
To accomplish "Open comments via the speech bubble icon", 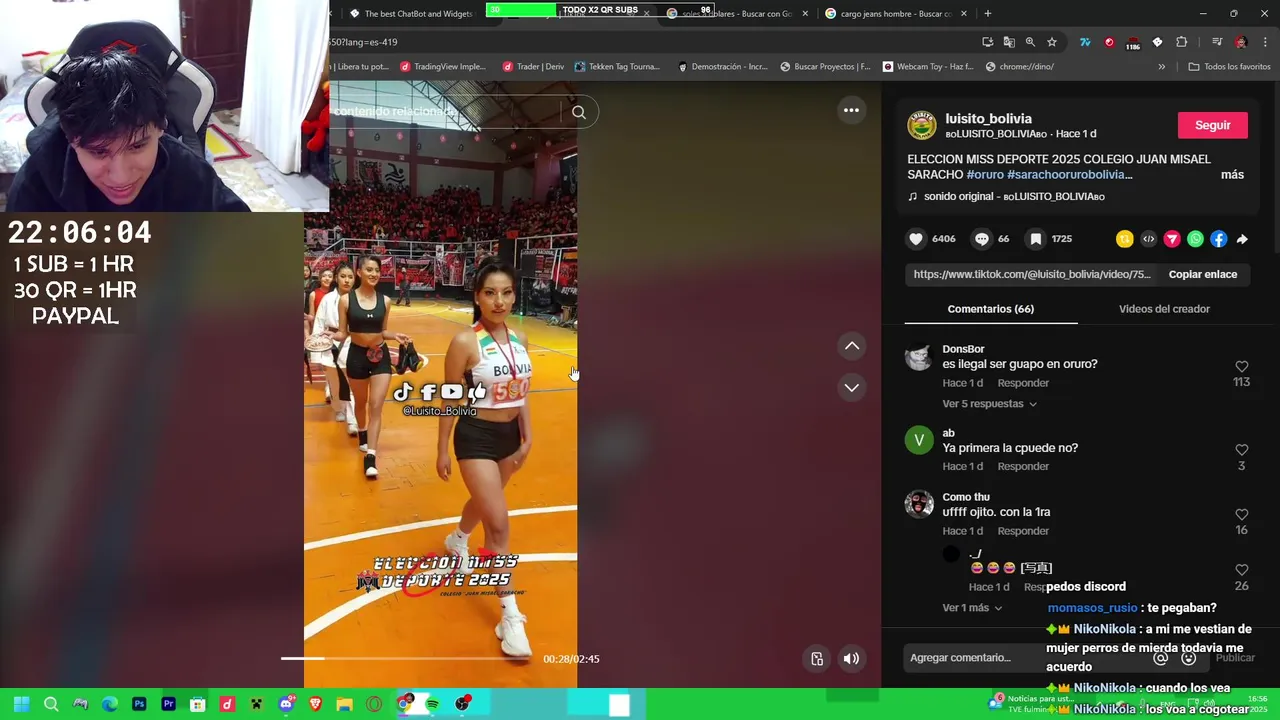I will click(x=982, y=239).
